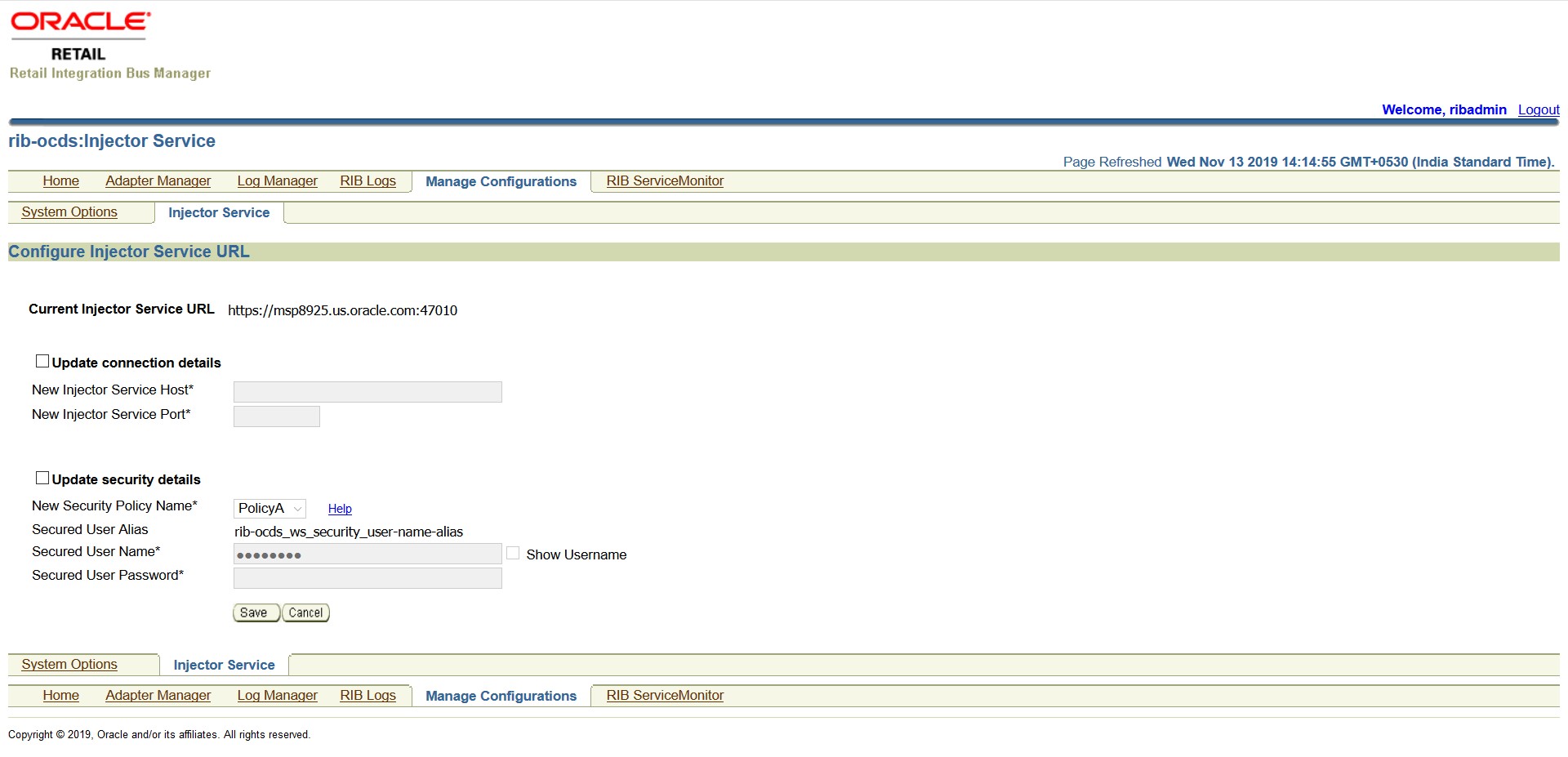Enable the Update connection details checkbox

click(x=42, y=361)
